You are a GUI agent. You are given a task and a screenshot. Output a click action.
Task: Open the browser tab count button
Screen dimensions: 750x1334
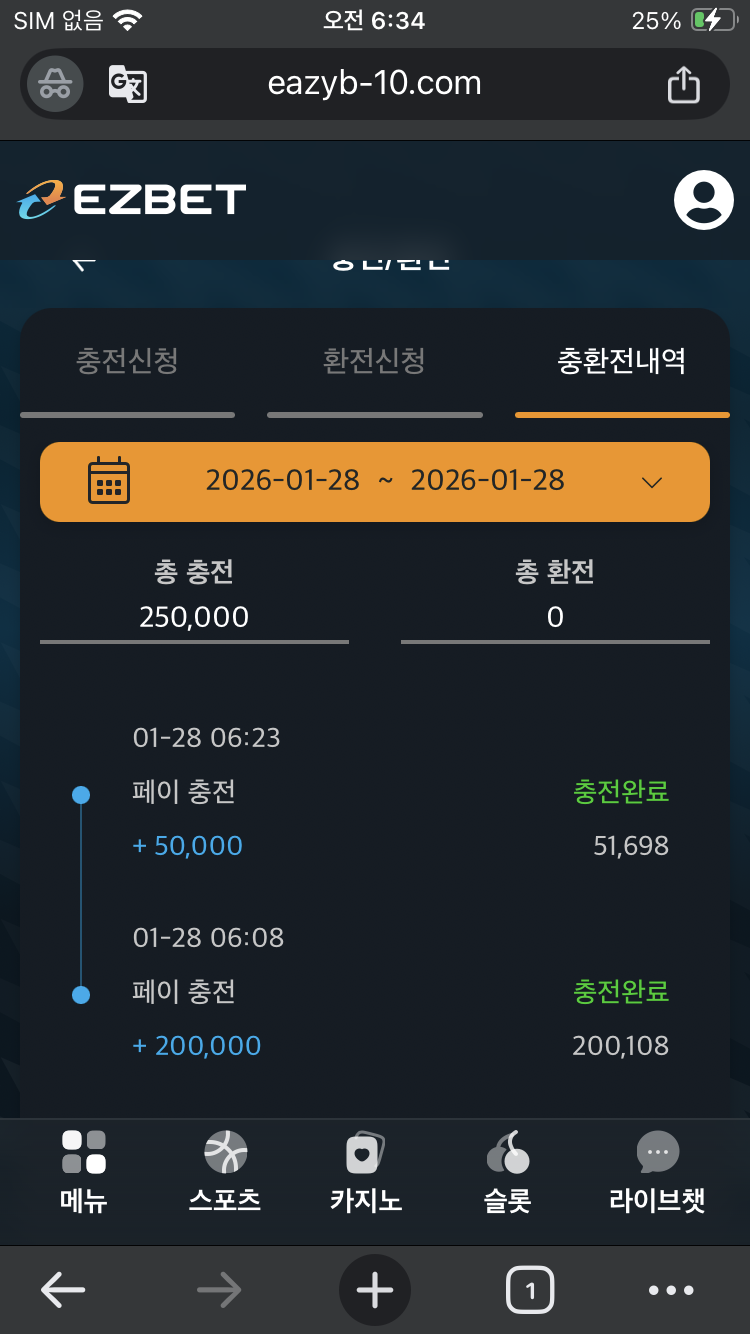point(530,1290)
